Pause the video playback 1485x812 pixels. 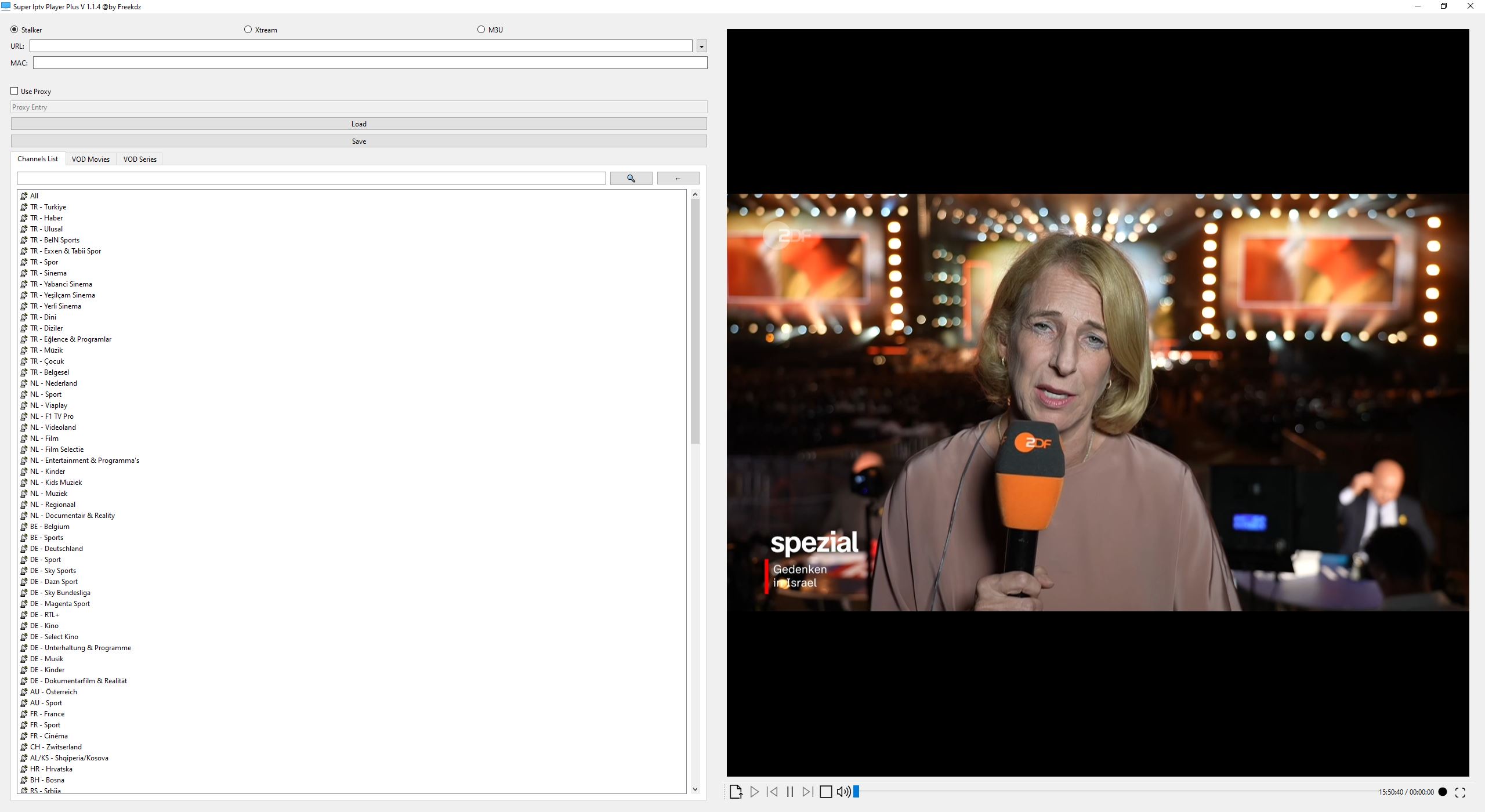[789, 792]
